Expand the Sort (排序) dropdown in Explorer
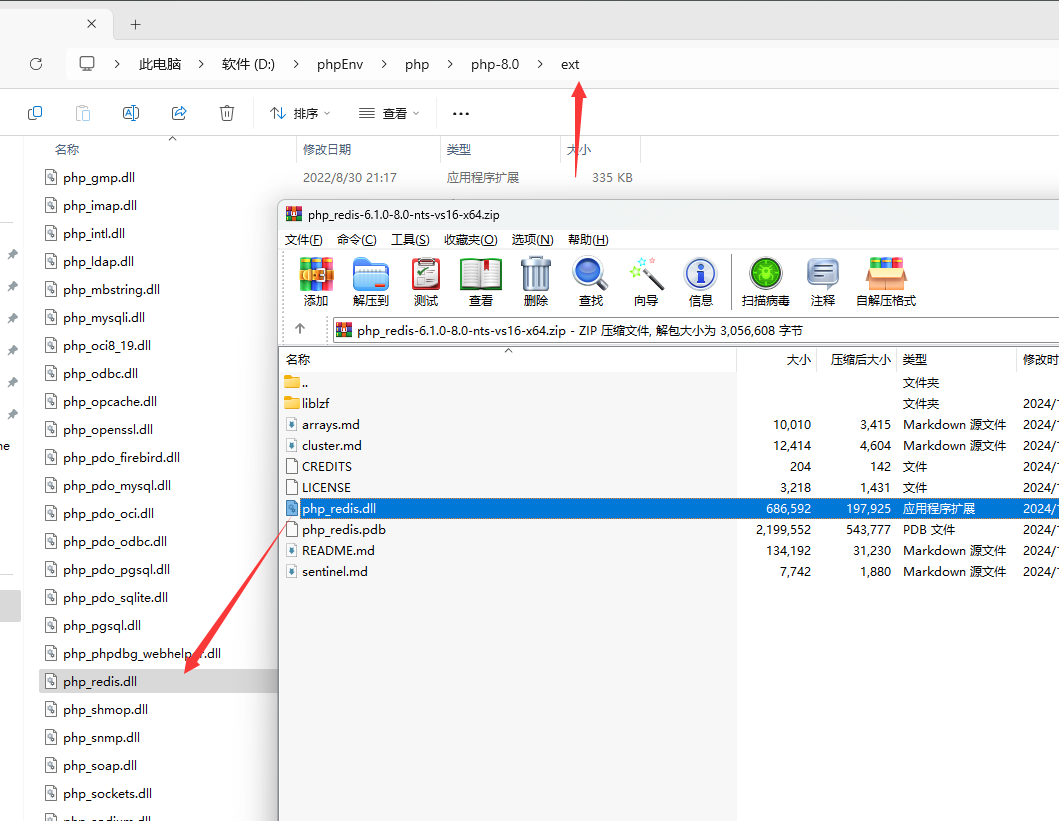The image size is (1059, 821). [300, 114]
